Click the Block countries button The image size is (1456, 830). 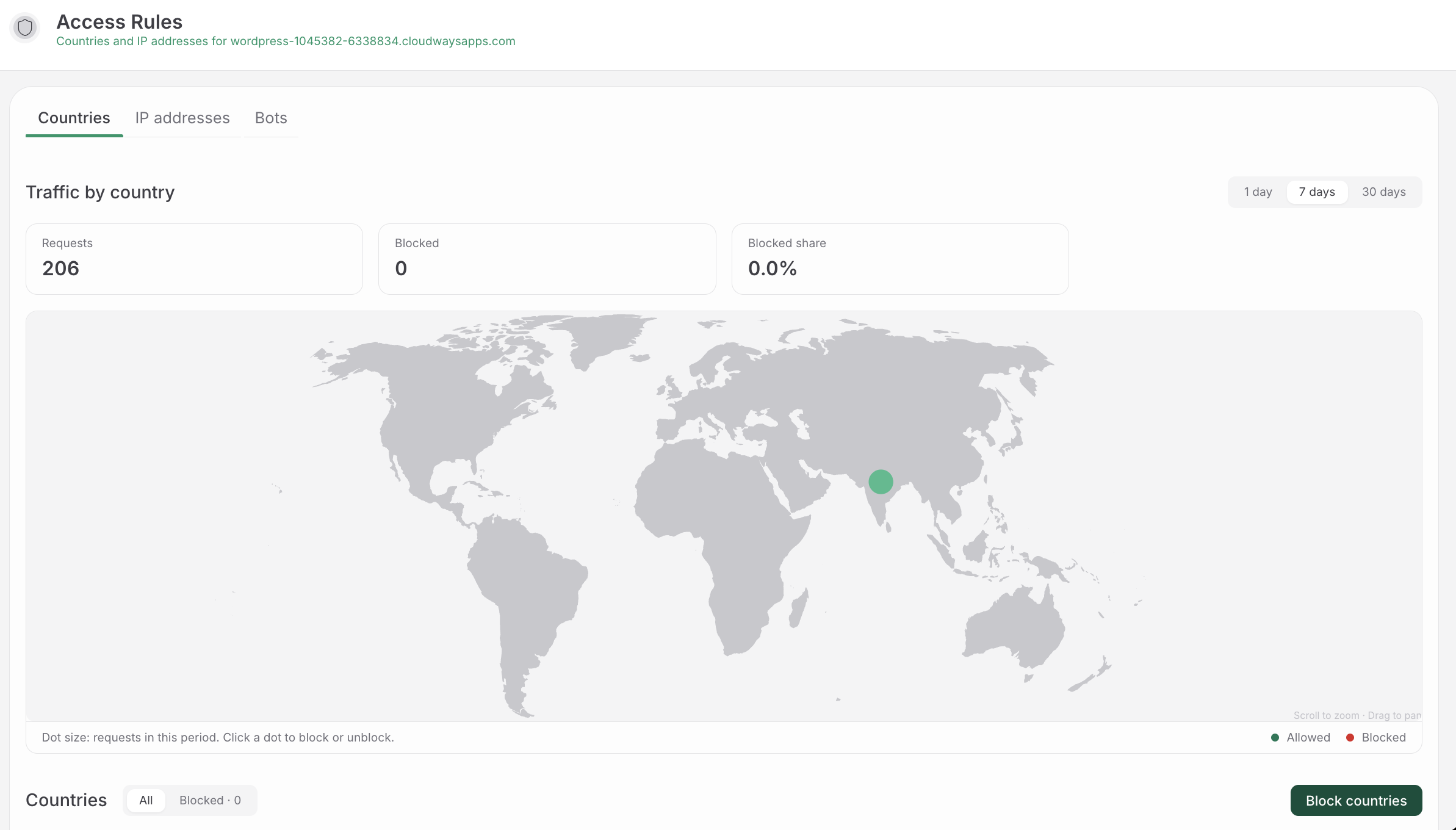tap(1356, 800)
